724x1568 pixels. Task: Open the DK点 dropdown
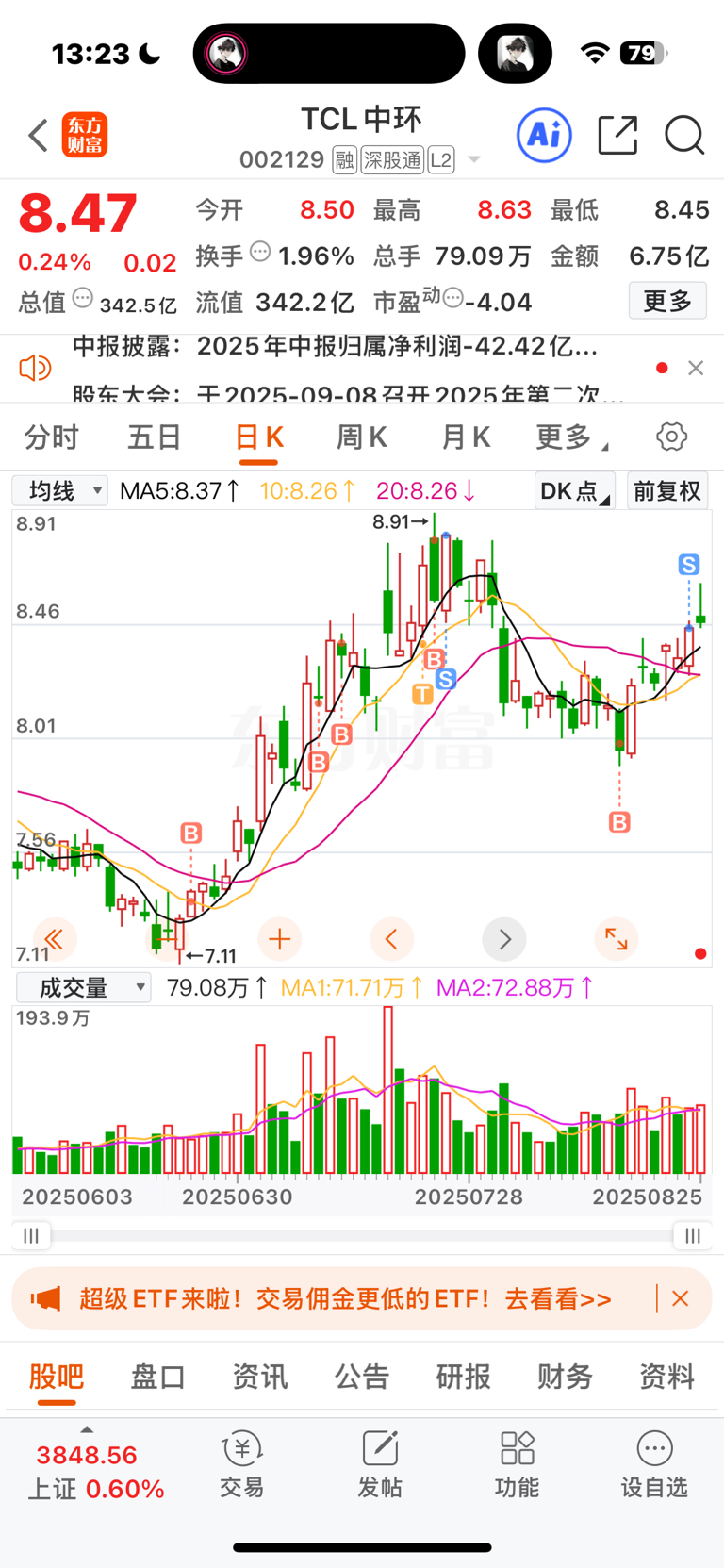[575, 490]
